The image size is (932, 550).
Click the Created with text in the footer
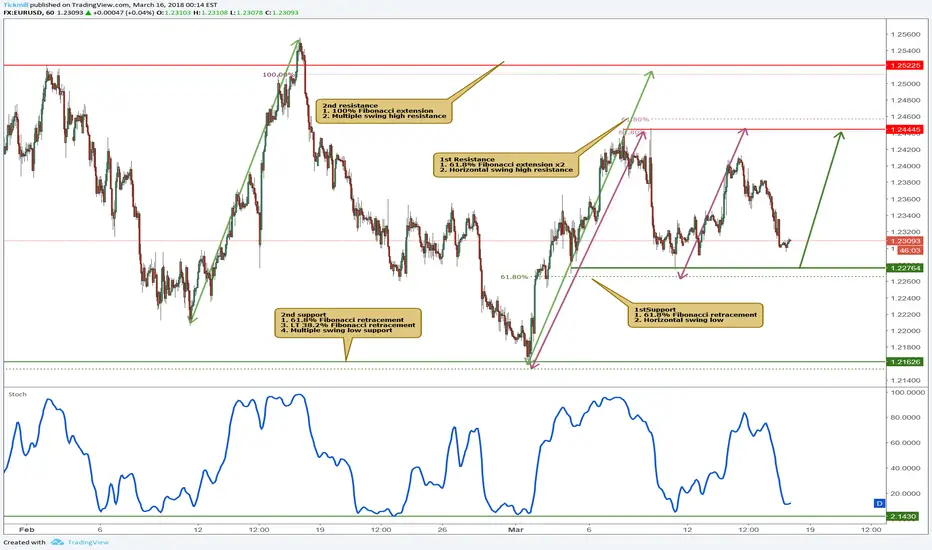[x=24, y=542]
